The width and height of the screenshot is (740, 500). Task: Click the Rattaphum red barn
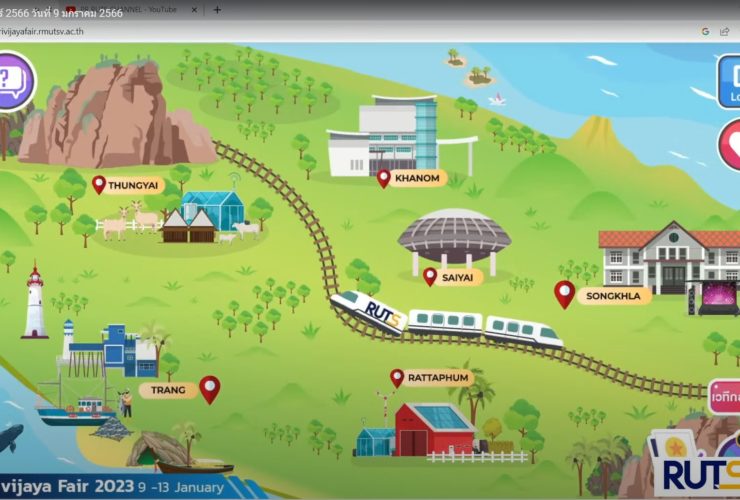434,428
